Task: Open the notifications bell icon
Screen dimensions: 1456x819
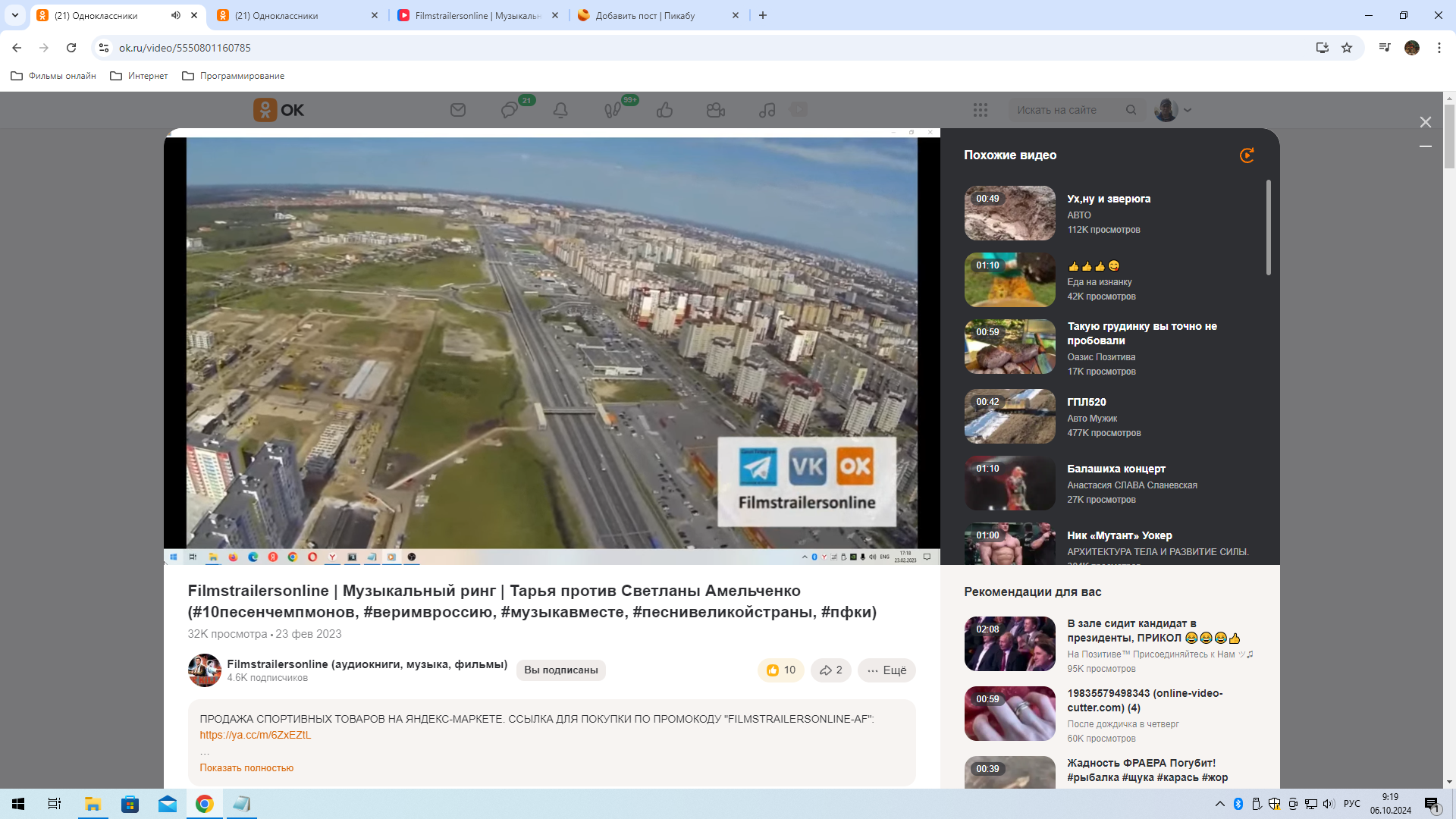Action: coord(560,110)
